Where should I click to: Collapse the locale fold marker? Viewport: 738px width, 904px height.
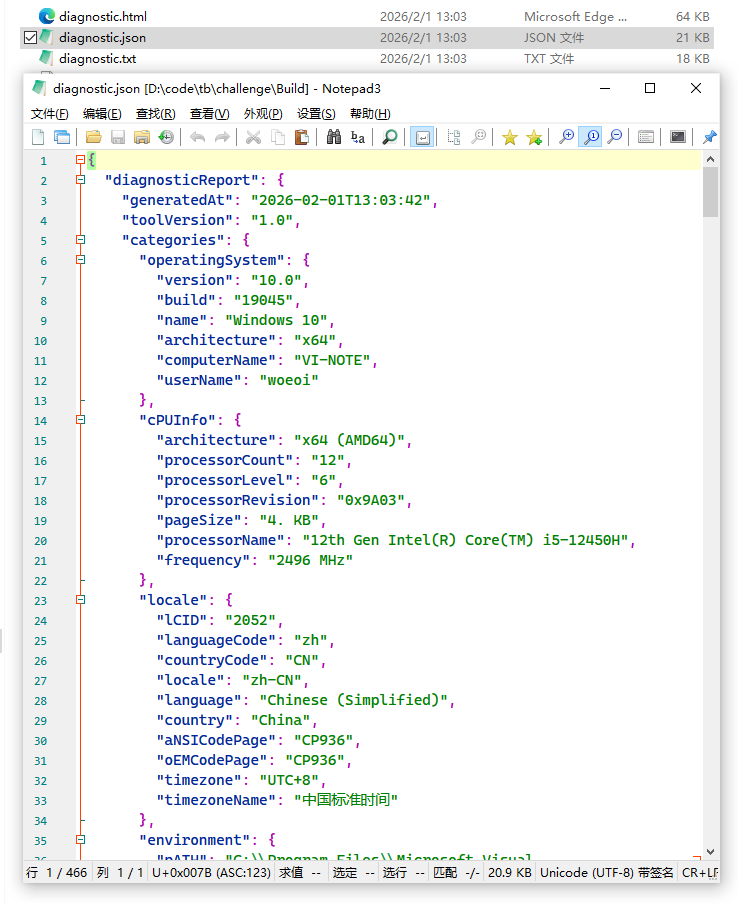tap(80, 600)
